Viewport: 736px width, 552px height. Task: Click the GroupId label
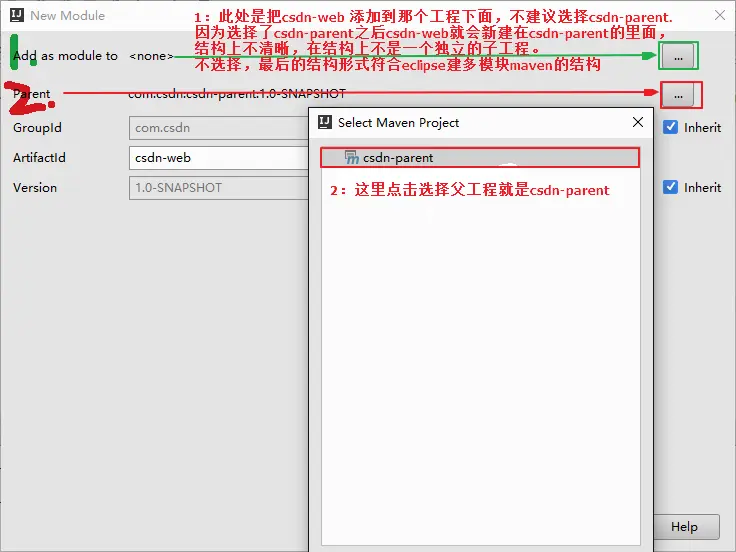pyautogui.click(x=38, y=128)
